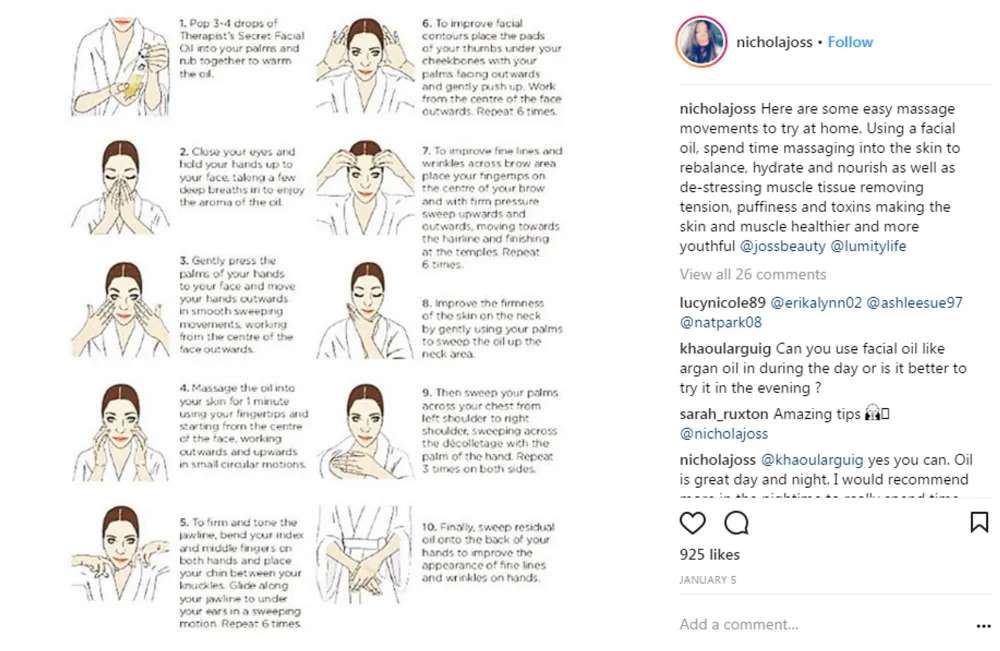
Task: Visit lucynicole89 commenter profile
Action: [723, 303]
